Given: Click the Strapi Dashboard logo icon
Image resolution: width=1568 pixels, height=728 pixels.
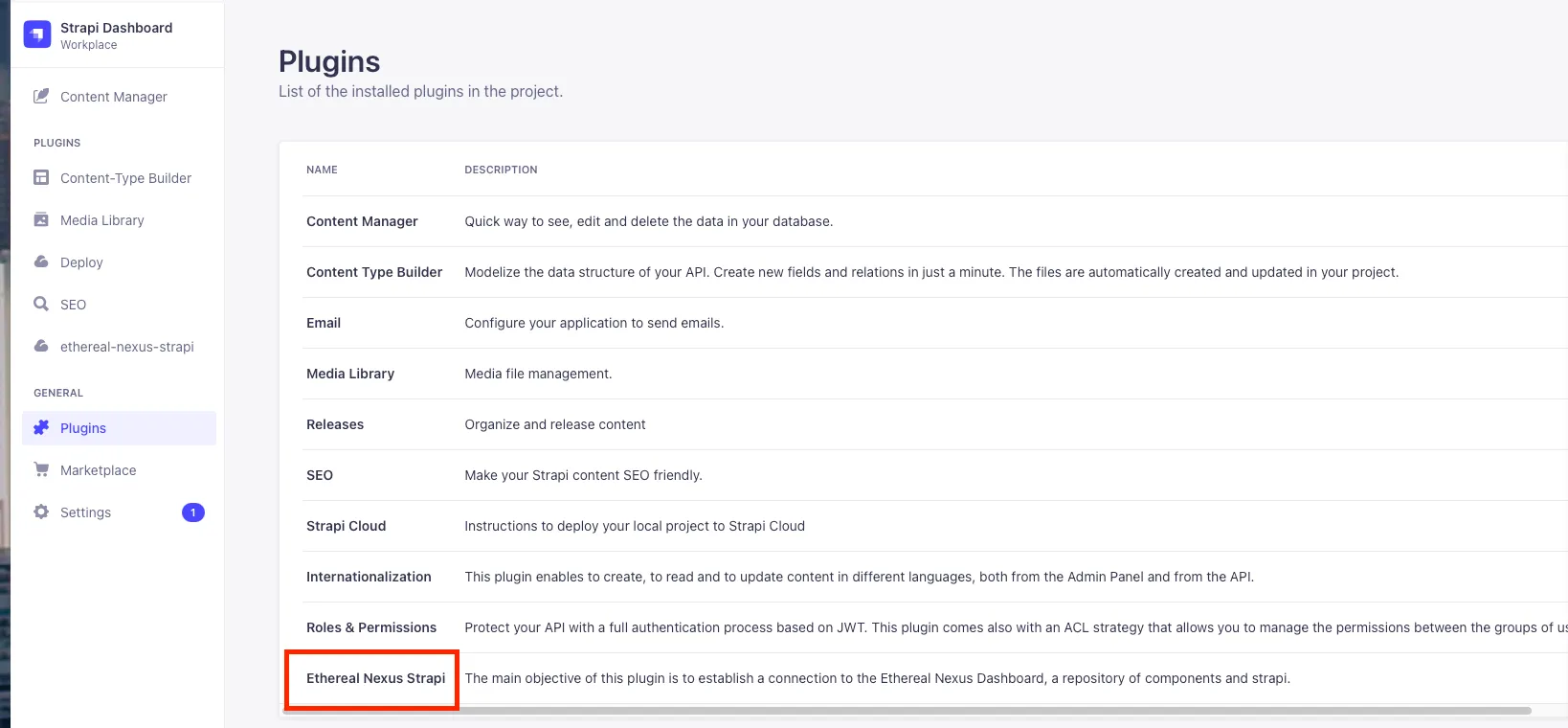Looking at the screenshot, I should tap(37, 34).
